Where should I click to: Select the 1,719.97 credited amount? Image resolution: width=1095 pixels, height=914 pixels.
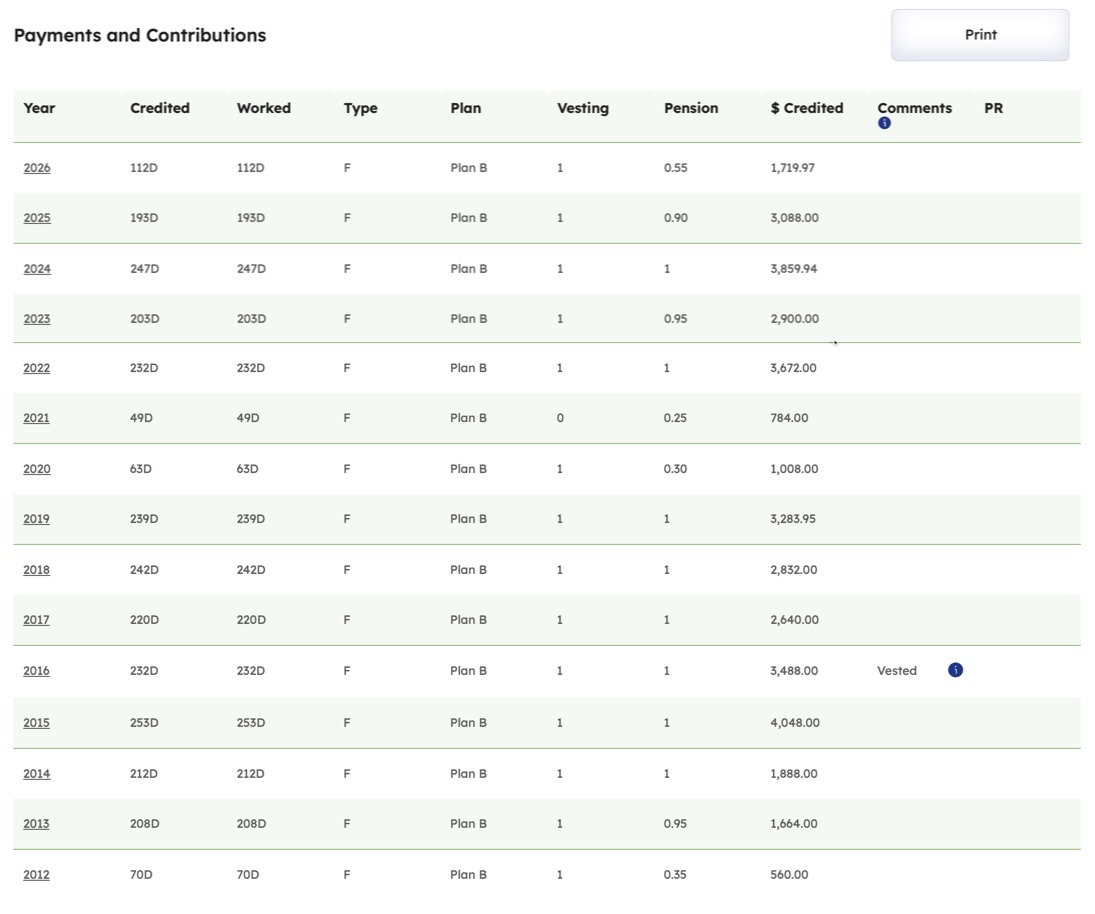point(793,168)
